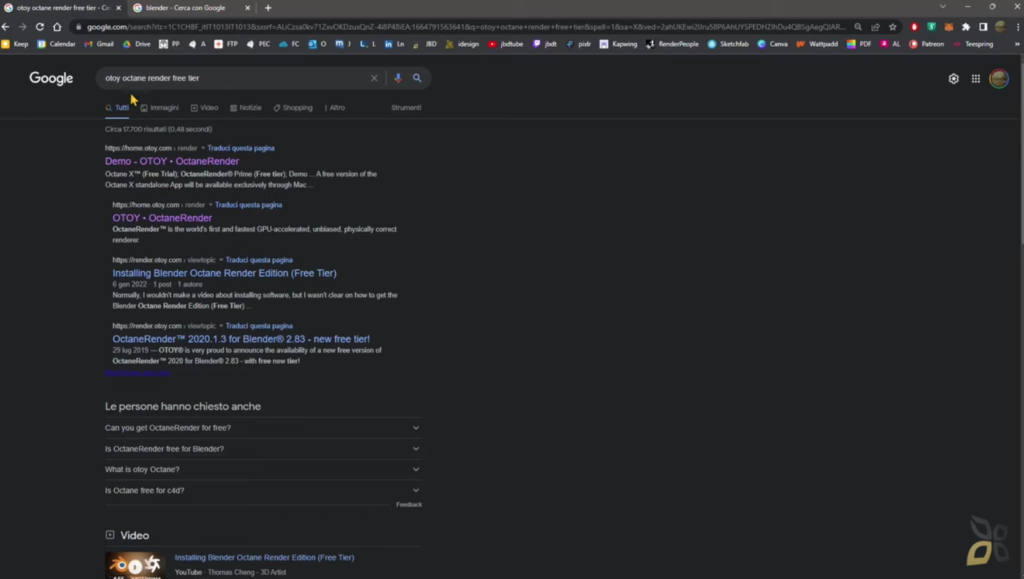The image size is (1024, 579).
Task: Expand "What is otoy Octane?" question
Action: point(263,469)
